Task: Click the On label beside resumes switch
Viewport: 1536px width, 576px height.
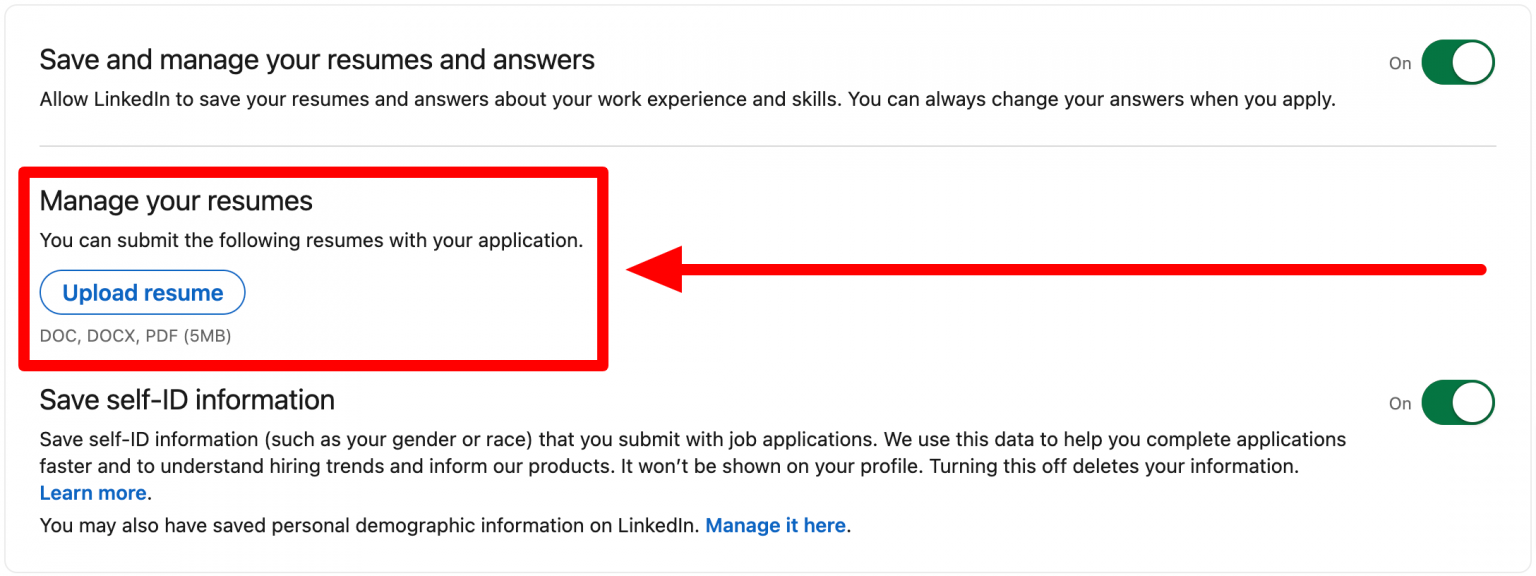Action: 1400,63
